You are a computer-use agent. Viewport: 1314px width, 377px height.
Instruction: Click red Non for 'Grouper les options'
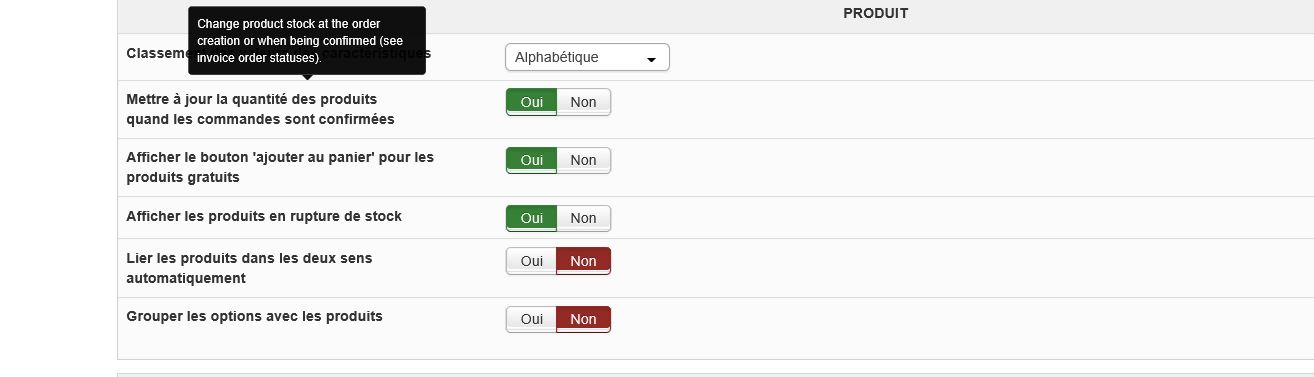click(x=583, y=319)
